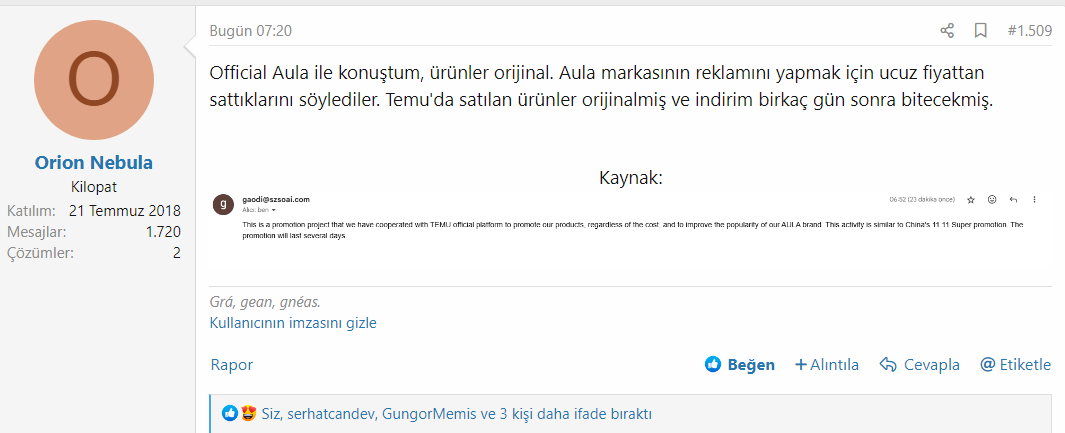Hide the user's signature via Kullanıcının imzasını gizle

click(x=293, y=323)
